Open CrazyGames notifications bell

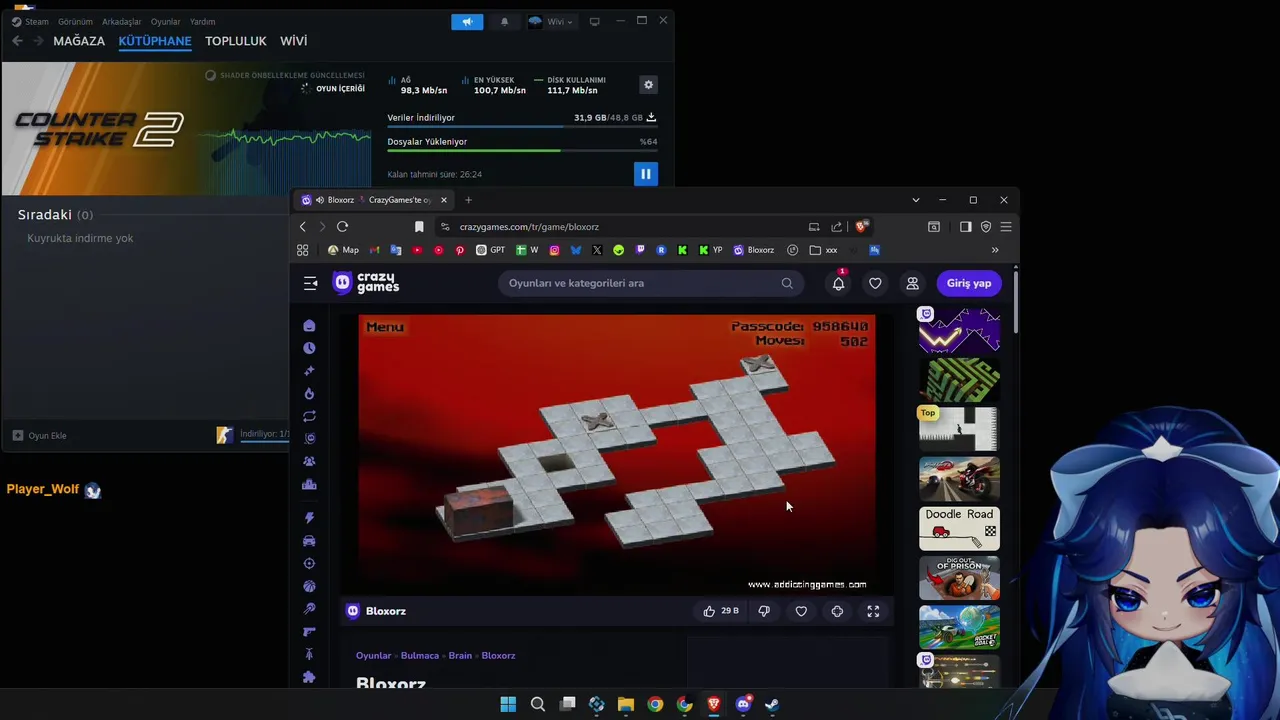pos(838,283)
